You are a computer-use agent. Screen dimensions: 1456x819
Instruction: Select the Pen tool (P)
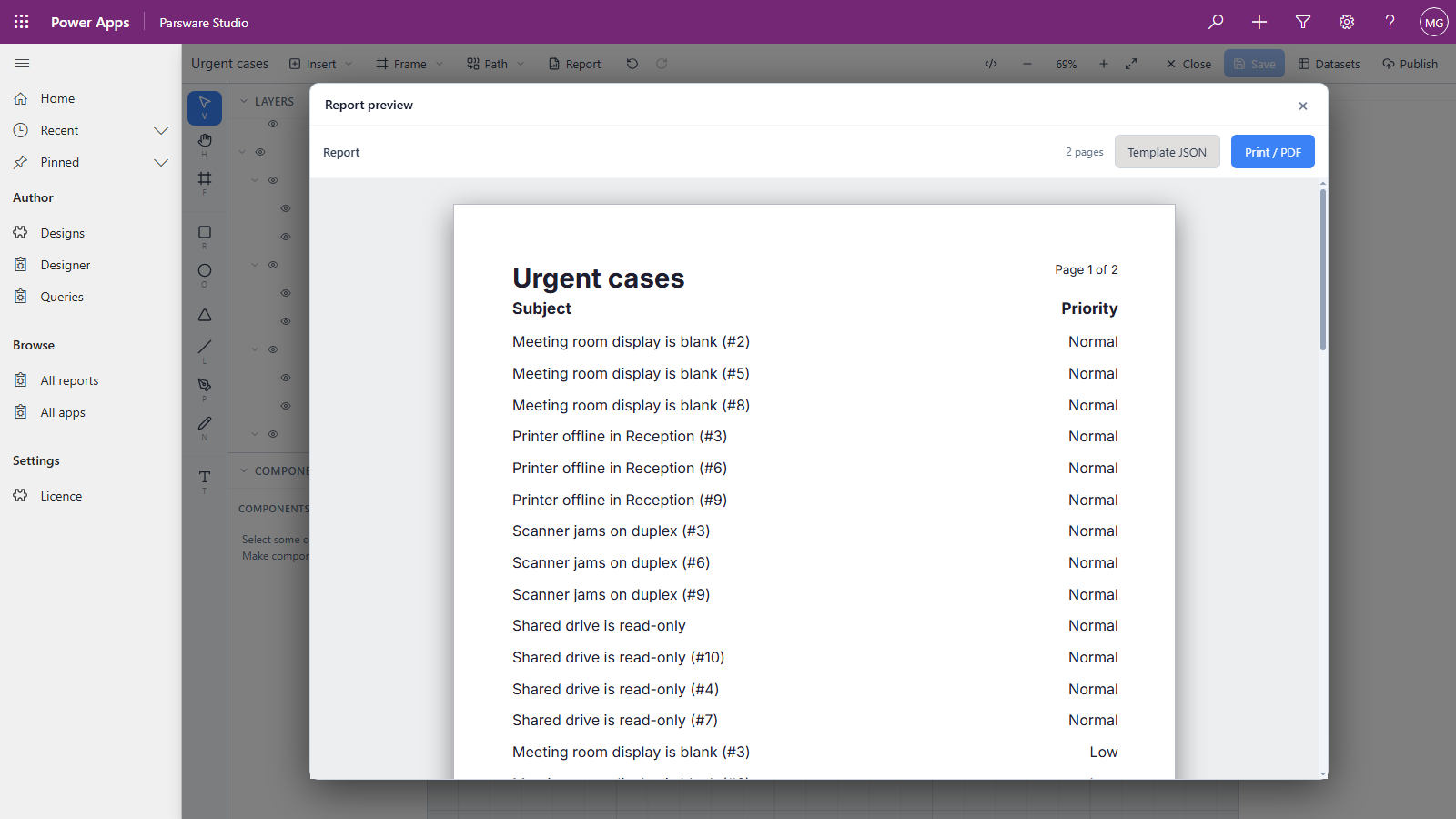(x=205, y=389)
